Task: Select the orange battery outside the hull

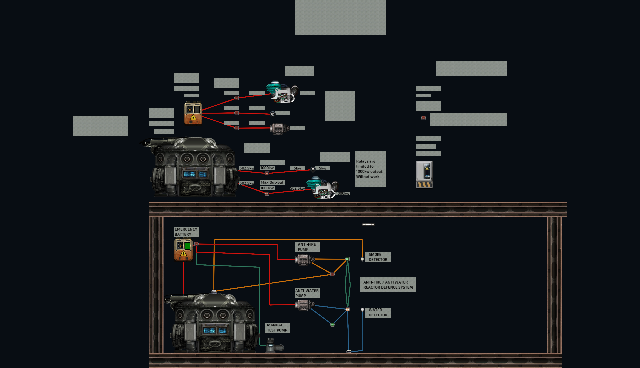Action: click(x=193, y=113)
